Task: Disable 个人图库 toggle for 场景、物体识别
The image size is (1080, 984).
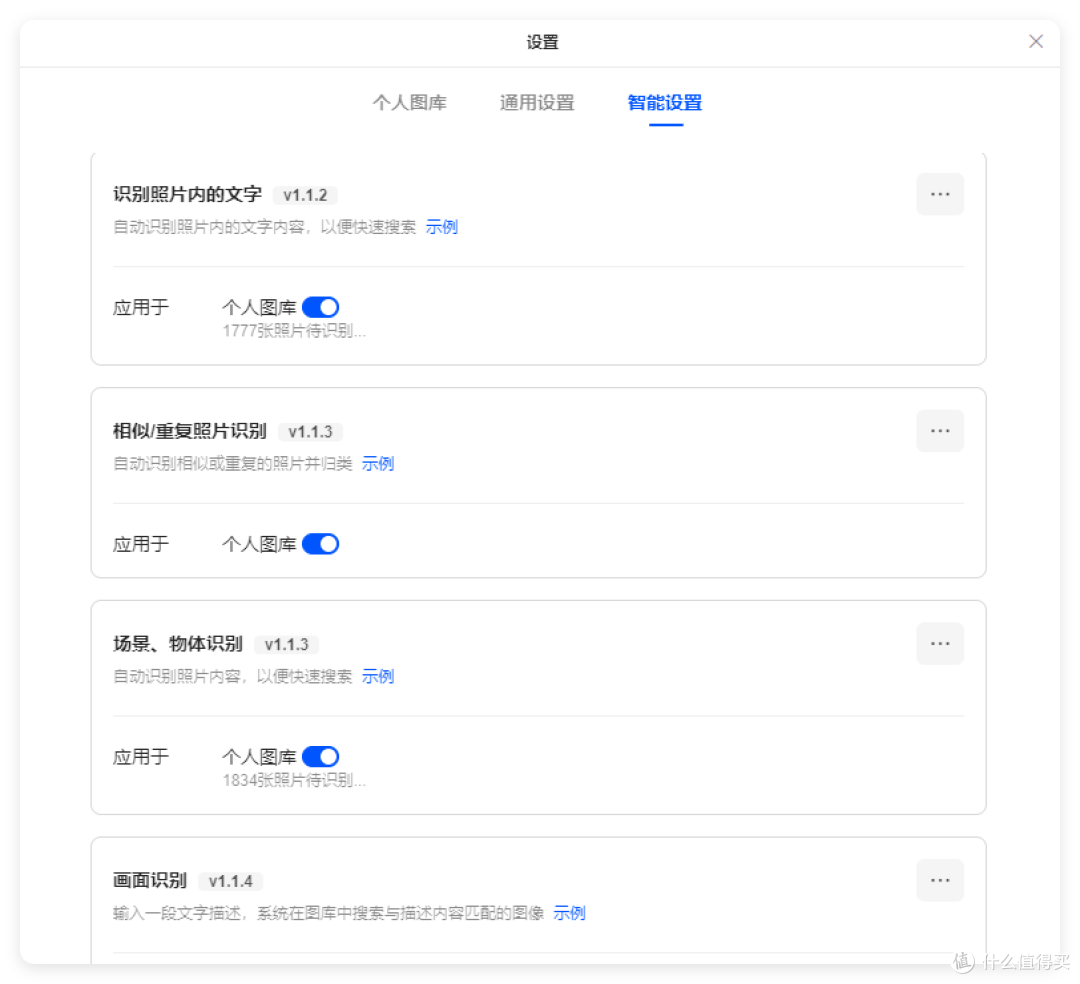Action: coord(320,757)
